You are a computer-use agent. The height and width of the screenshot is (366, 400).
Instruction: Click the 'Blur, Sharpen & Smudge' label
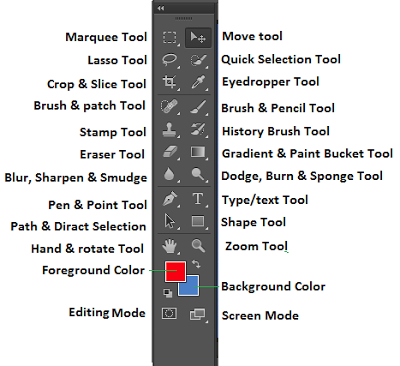76,178
